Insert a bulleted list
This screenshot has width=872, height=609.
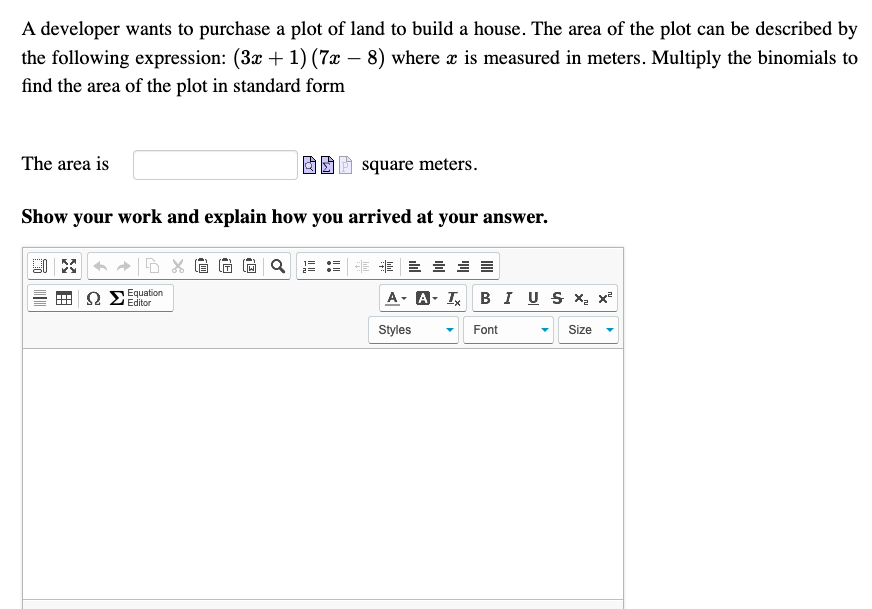coord(333,266)
